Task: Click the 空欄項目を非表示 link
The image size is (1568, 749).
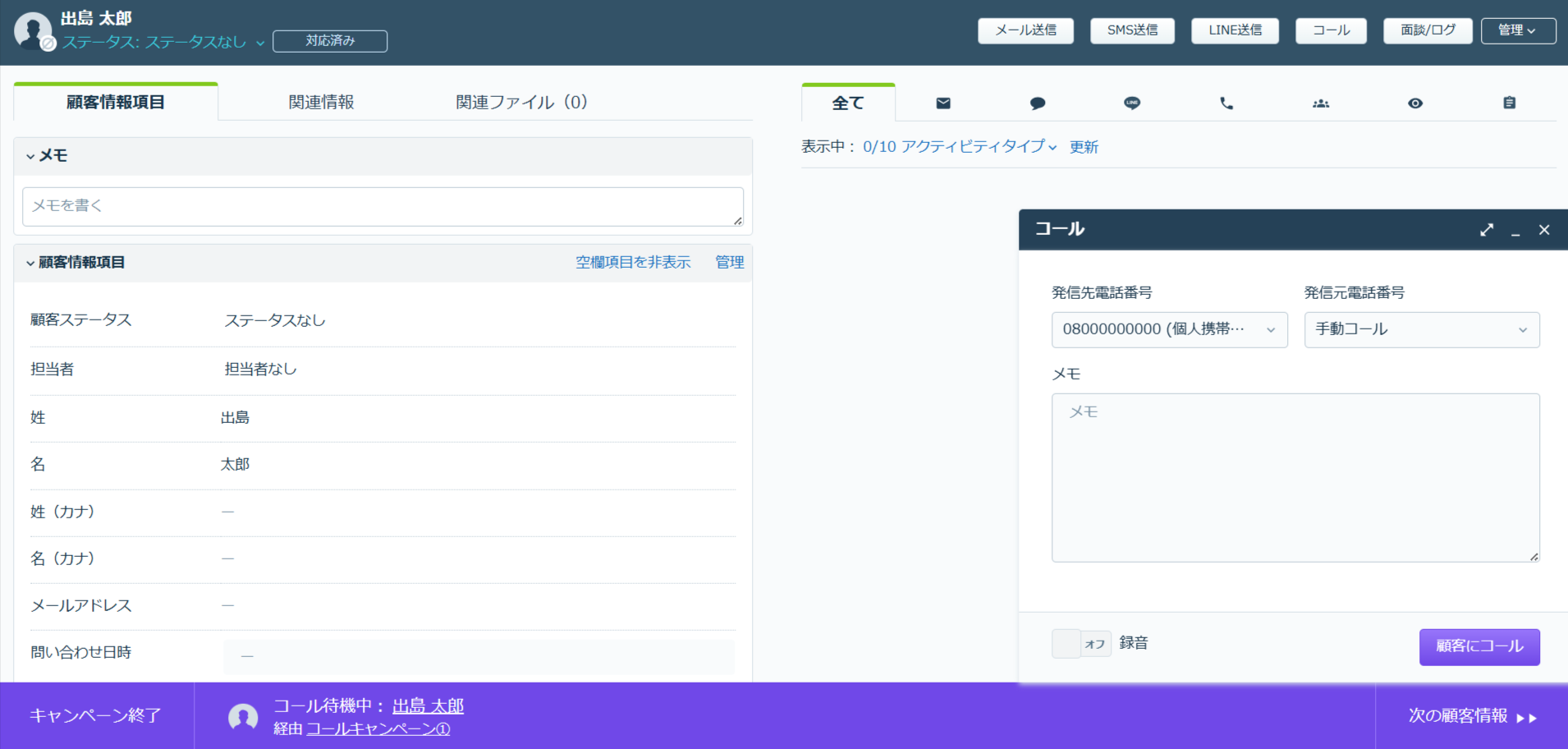Action: tap(633, 263)
